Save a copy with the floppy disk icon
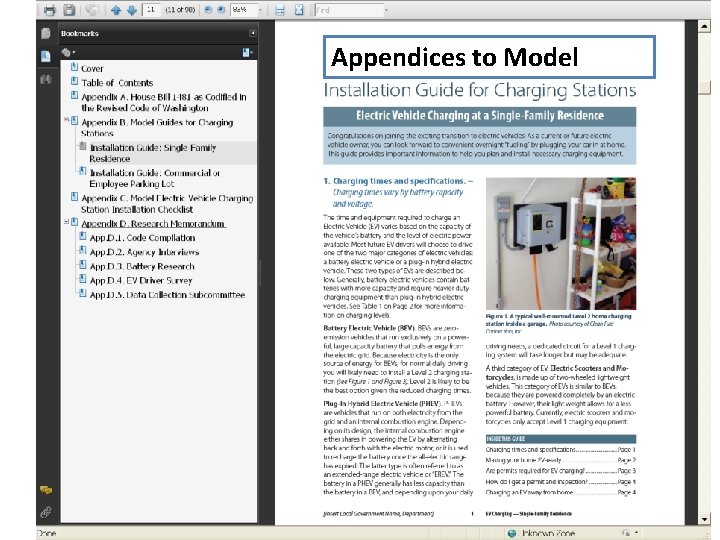This screenshot has height=540, width=720. [69, 10]
